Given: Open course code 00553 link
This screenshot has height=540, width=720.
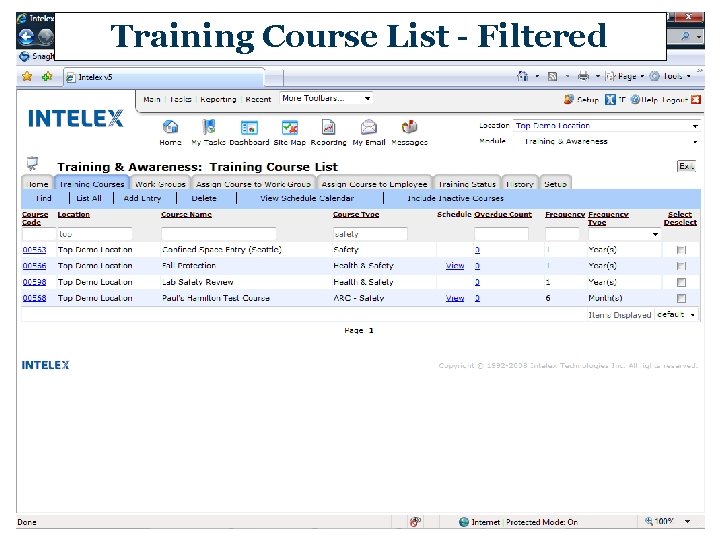Looking at the screenshot, I should tap(34, 250).
